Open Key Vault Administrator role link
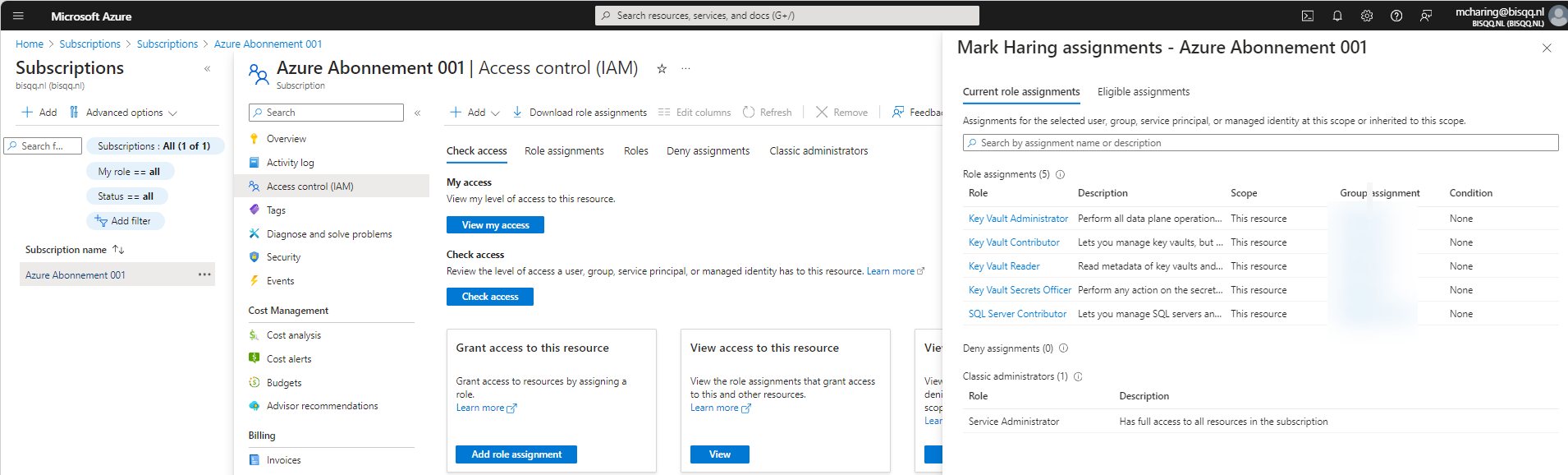The width and height of the screenshot is (1568, 475). coord(1018,219)
